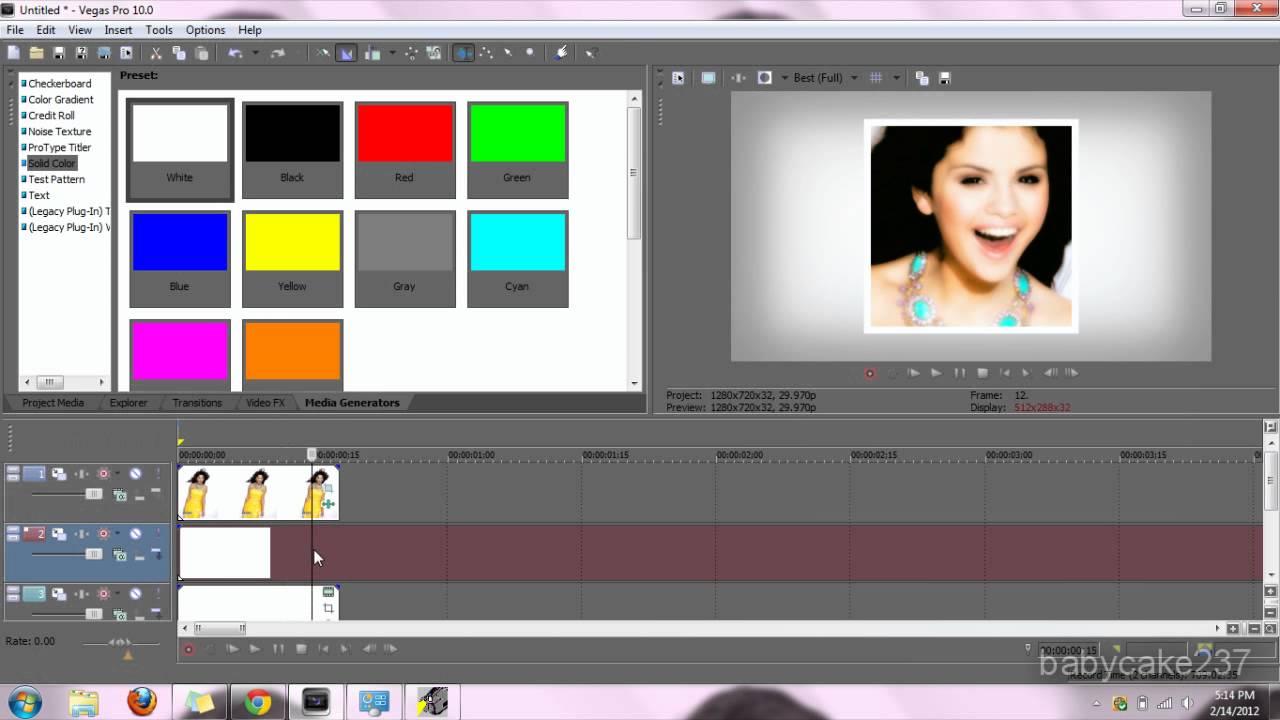
Task: Toggle Enable Snapping toolbar button
Action: click(x=323, y=53)
